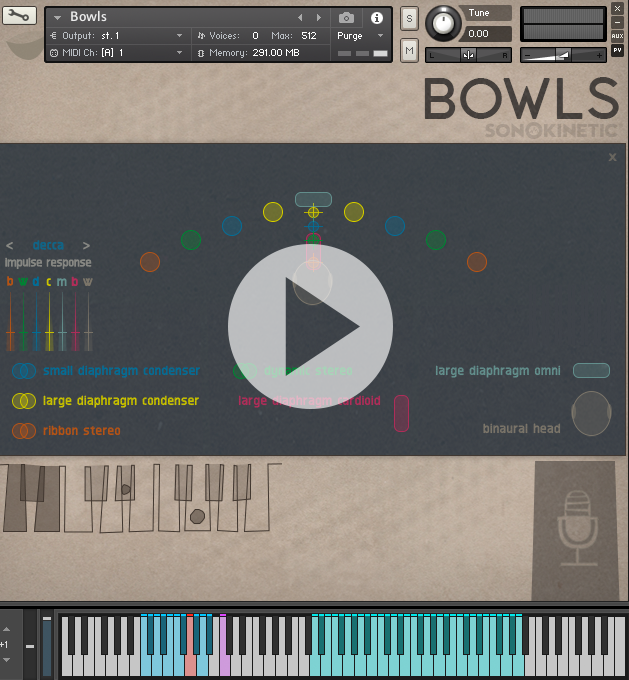Adjust the instrument volume slider
The image size is (629, 680).
563,55
